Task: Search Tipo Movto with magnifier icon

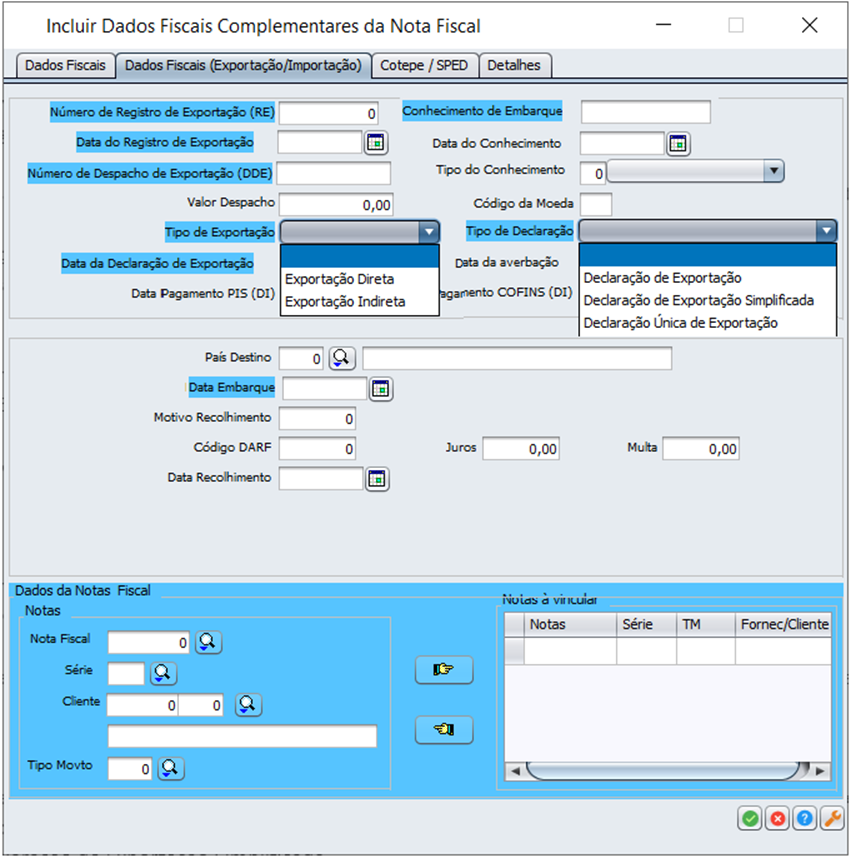Action: pyautogui.click(x=171, y=768)
